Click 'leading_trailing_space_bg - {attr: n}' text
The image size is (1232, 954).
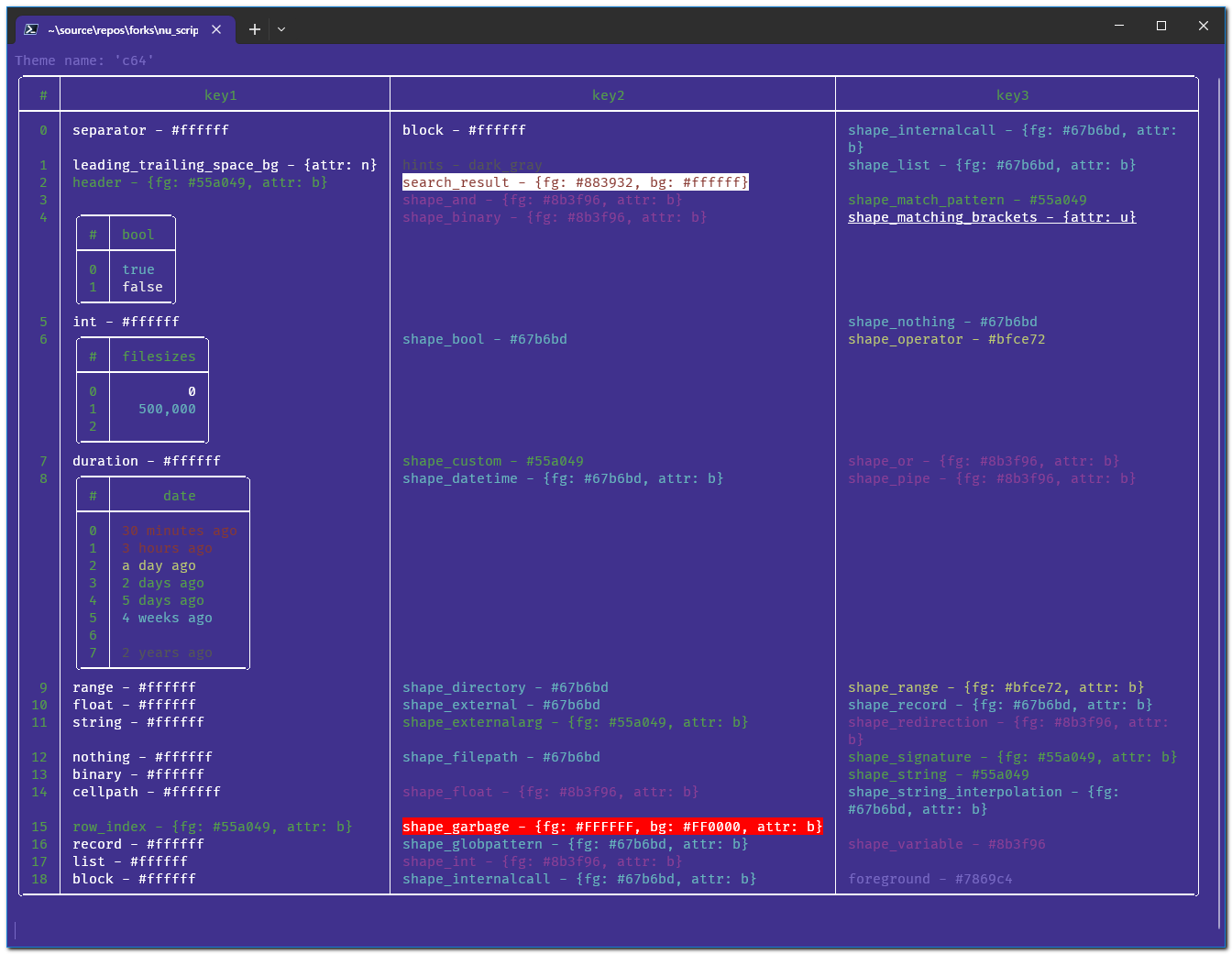tap(225, 165)
